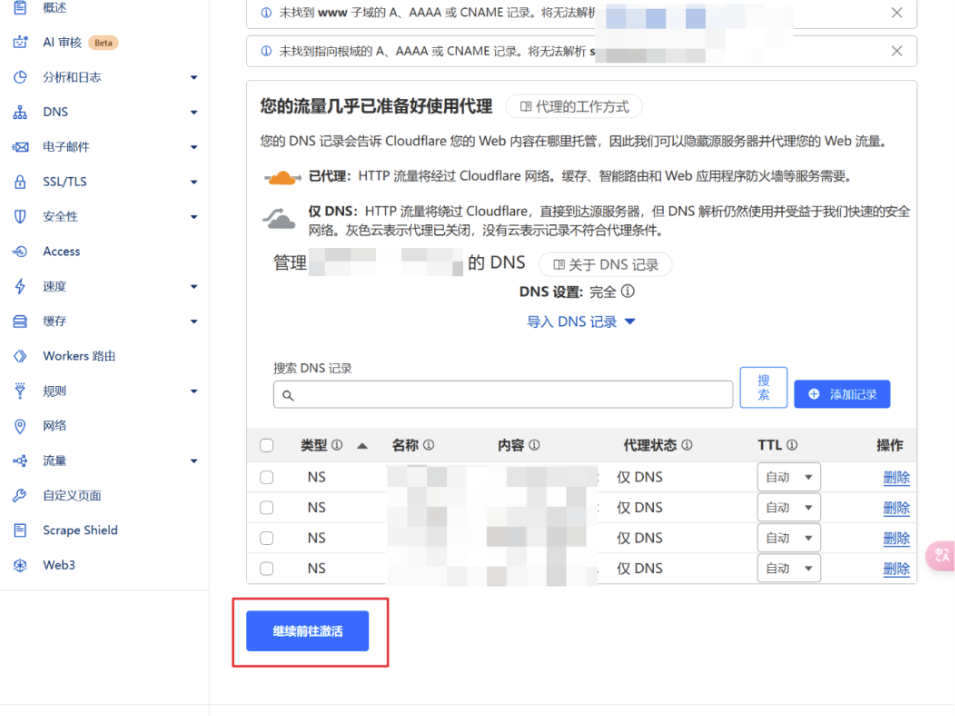
Task: Open TTL 自动 dropdown for fourth NS record
Action: pos(789,568)
